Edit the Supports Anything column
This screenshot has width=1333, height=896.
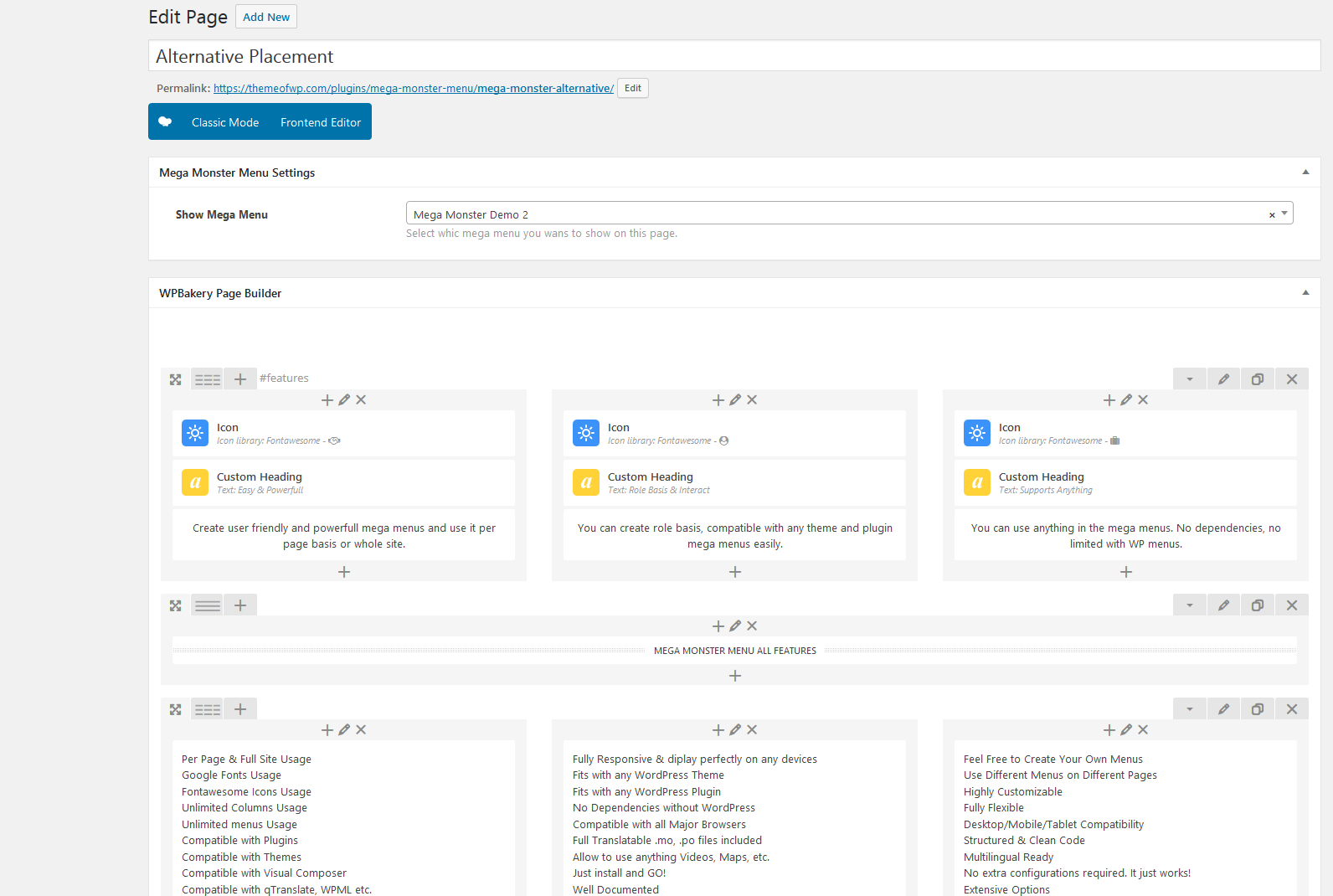(x=1126, y=400)
